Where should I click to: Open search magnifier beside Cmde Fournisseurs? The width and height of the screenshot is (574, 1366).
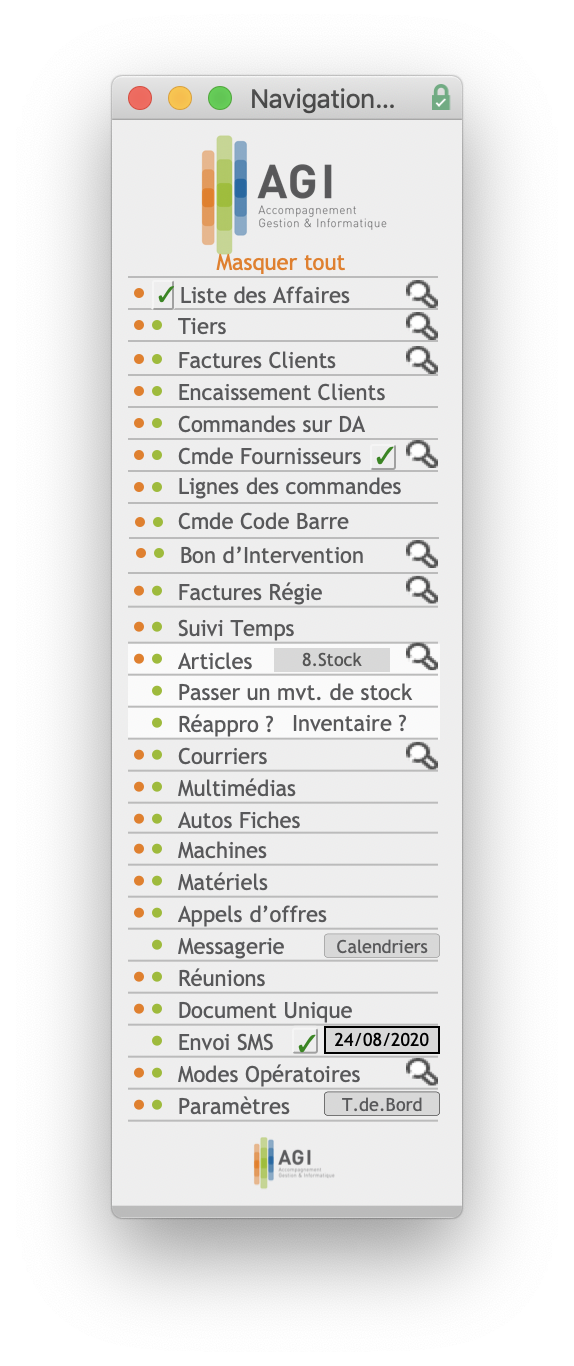(x=422, y=455)
